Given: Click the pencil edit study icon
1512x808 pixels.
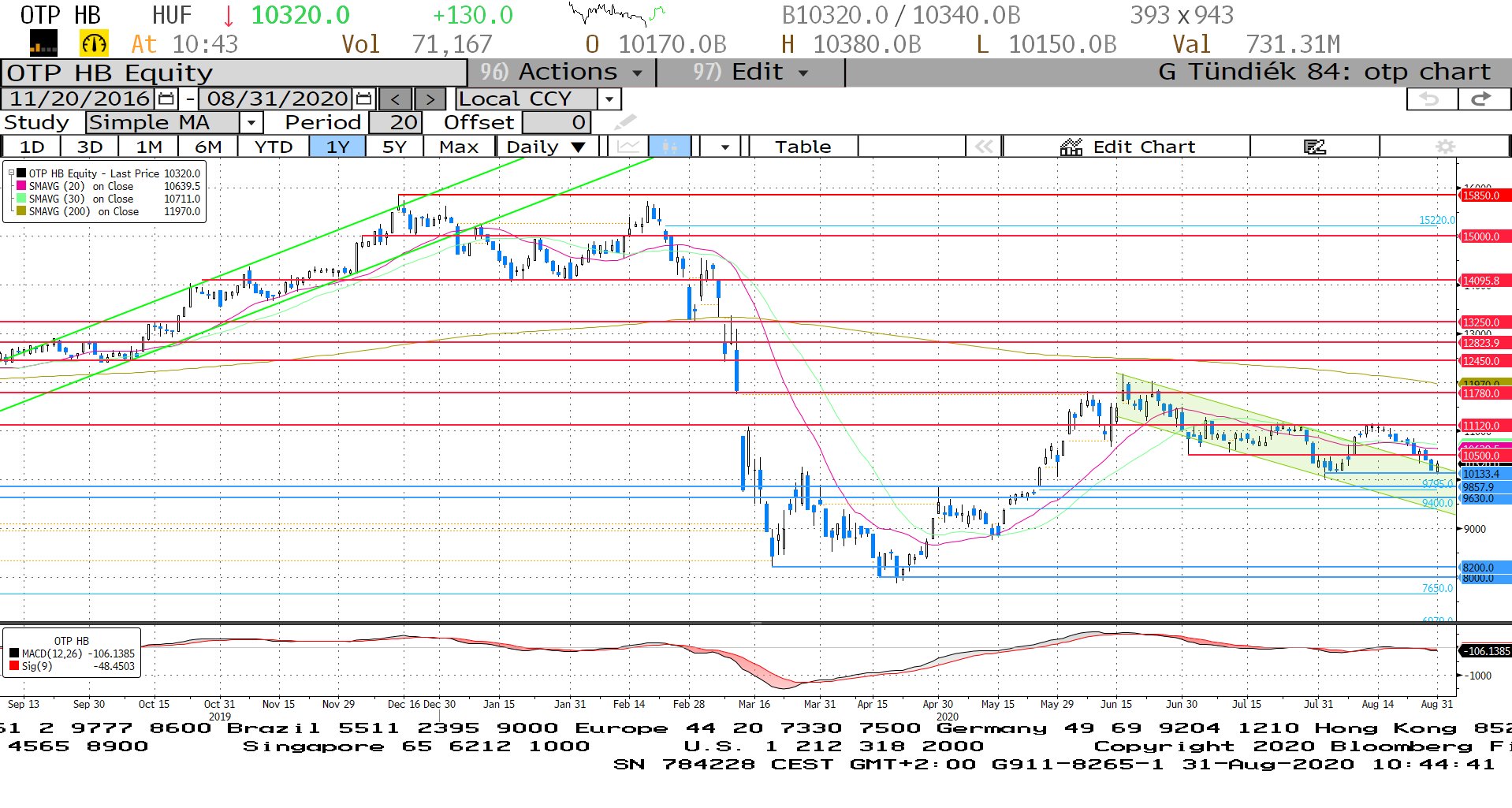Looking at the screenshot, I should (x=625, y=122).
